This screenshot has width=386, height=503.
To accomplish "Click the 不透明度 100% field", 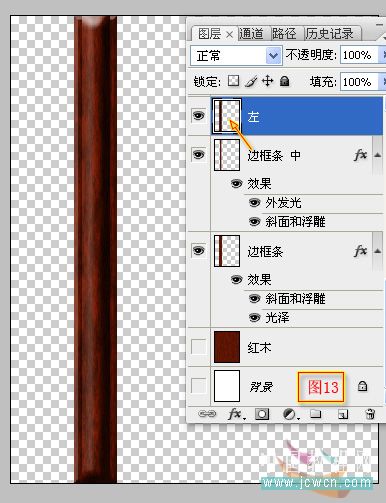I will (x=359, y=55).
